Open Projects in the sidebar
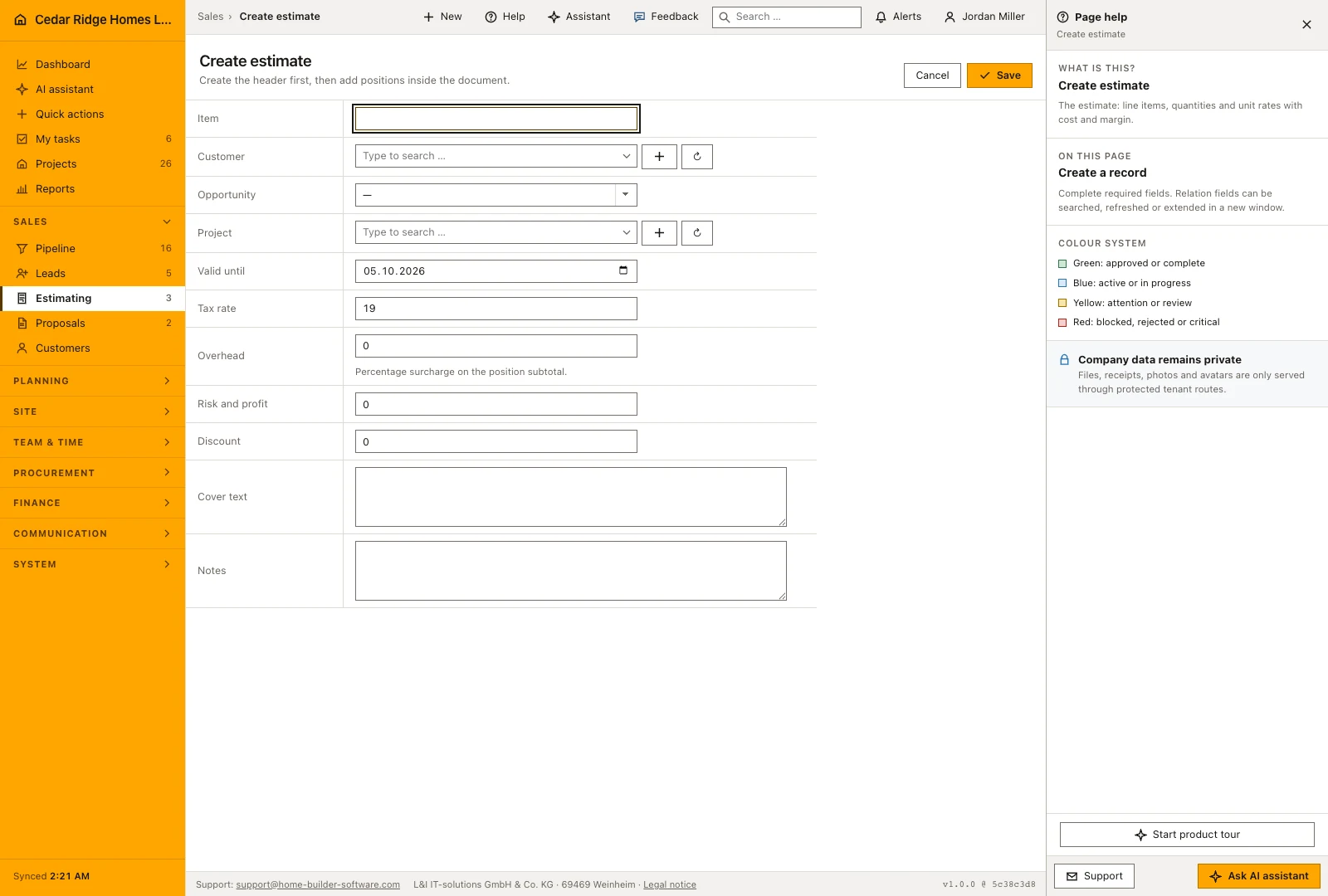This screenshot has height=896, width=1328. pyautogui.click(x=92, y=164)
